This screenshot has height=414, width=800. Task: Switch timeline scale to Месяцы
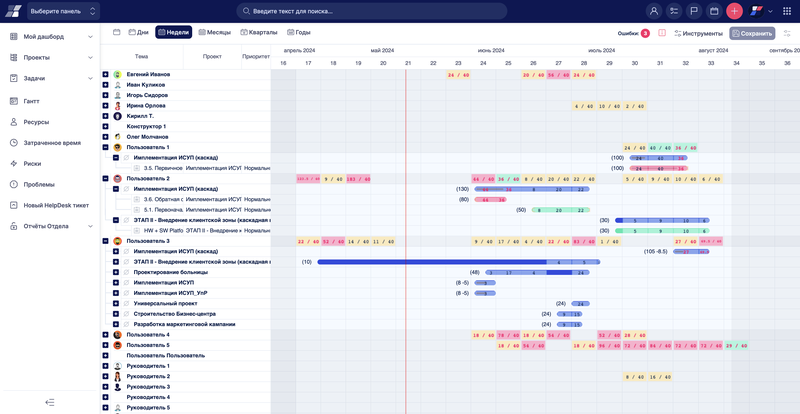click(x=212, y=32)
